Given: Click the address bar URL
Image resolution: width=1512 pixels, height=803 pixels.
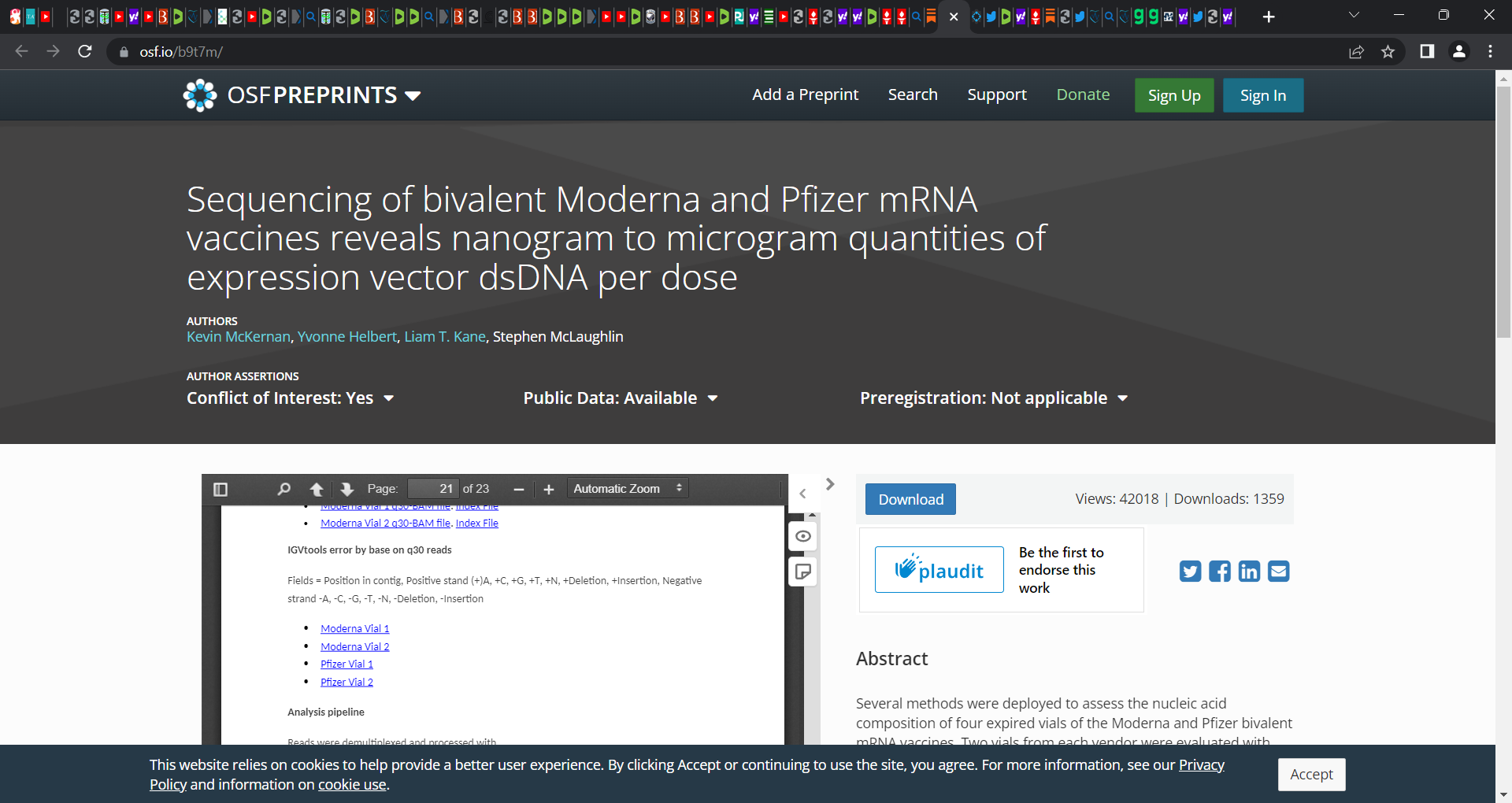Looking at the screenshot, I should (181, 52).
